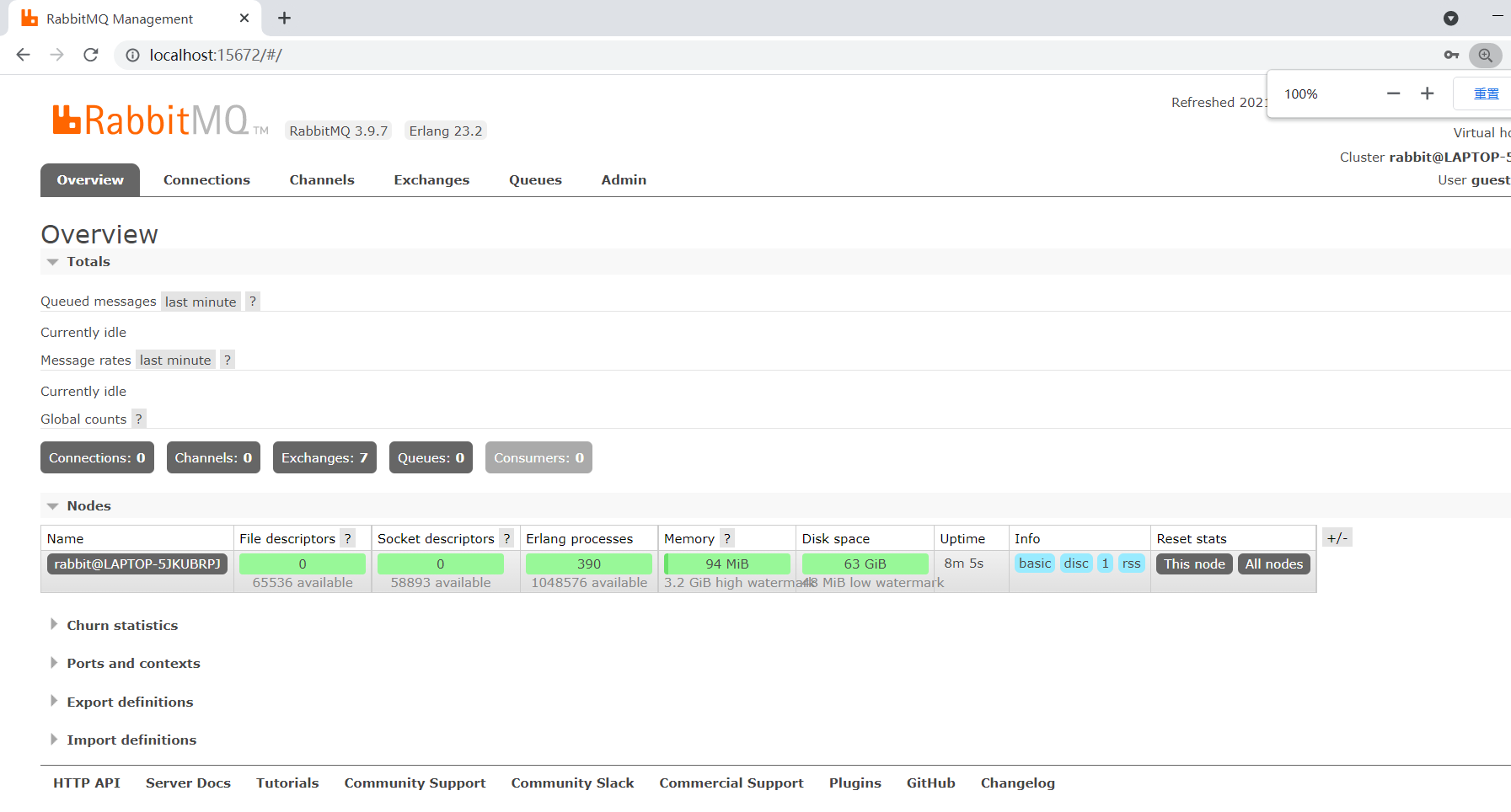Click the RabbitMQ logo

click(160, 120)
